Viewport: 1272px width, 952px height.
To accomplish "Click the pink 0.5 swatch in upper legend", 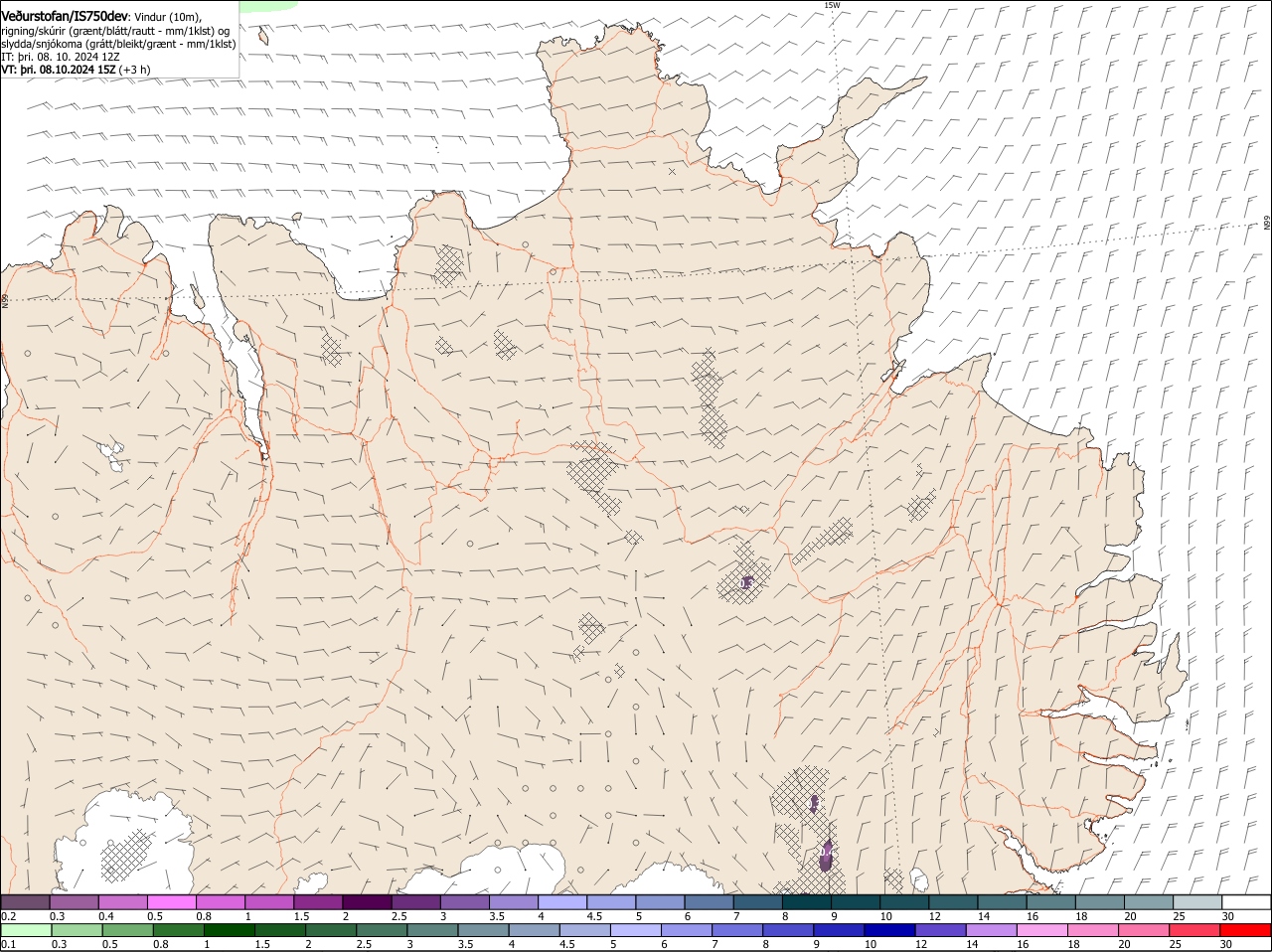I will click(x=172, y=901).
